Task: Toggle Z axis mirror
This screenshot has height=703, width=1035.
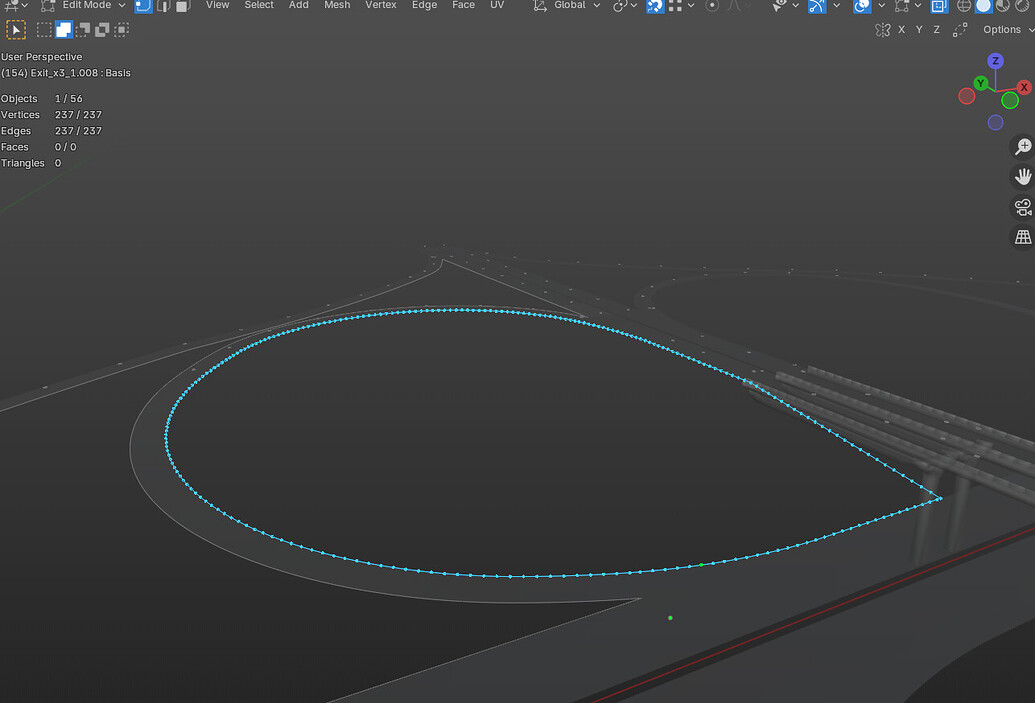Action: pos(937,30)
